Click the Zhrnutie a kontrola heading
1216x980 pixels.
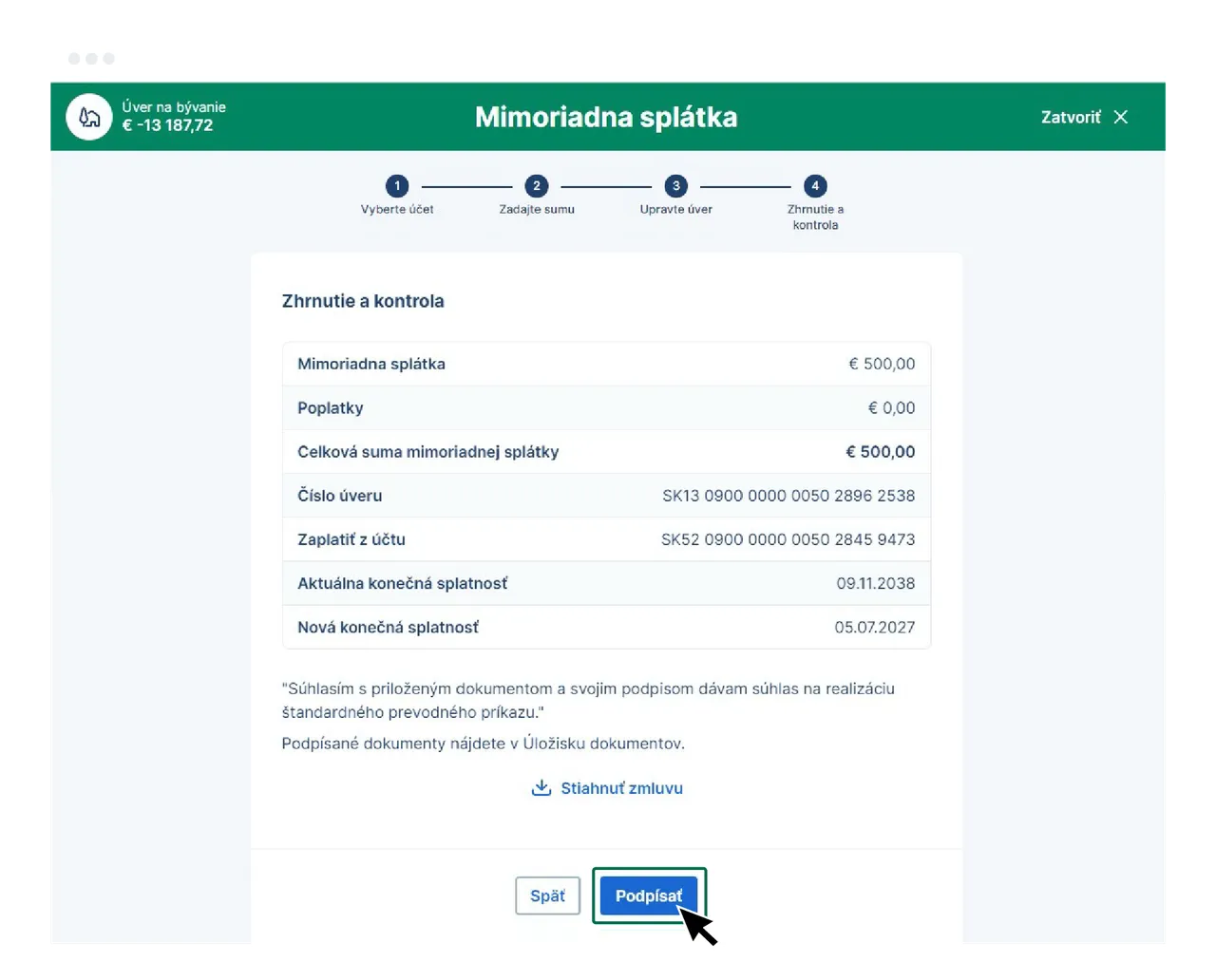click(x=363, y=301)
